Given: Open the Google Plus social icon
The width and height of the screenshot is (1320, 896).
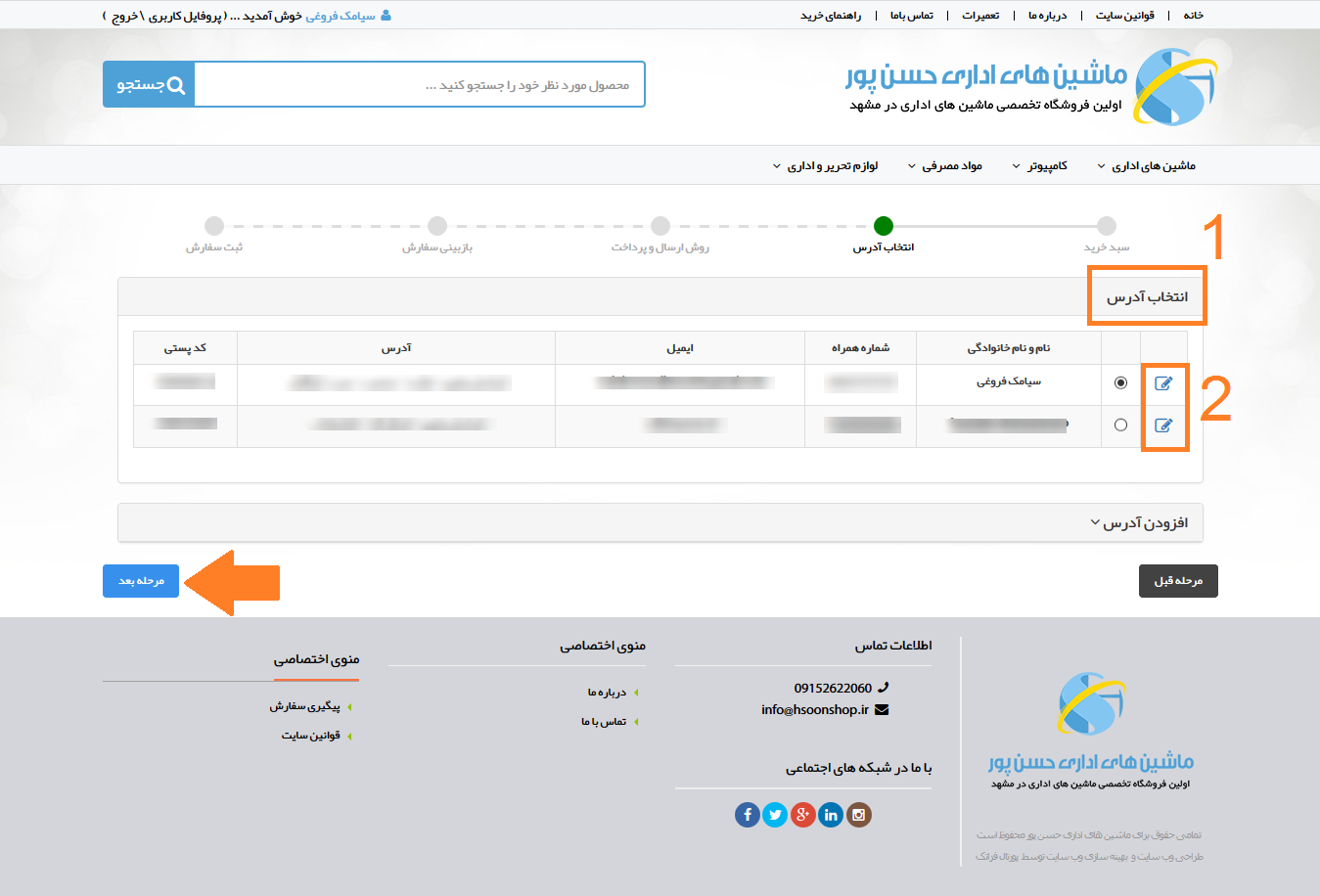Looking at the screenshot, I should pyautogui.click(x=803, y=815).
